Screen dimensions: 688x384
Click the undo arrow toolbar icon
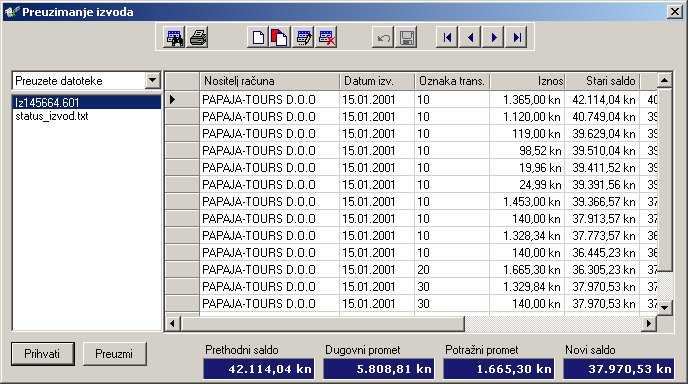(383, 37)
